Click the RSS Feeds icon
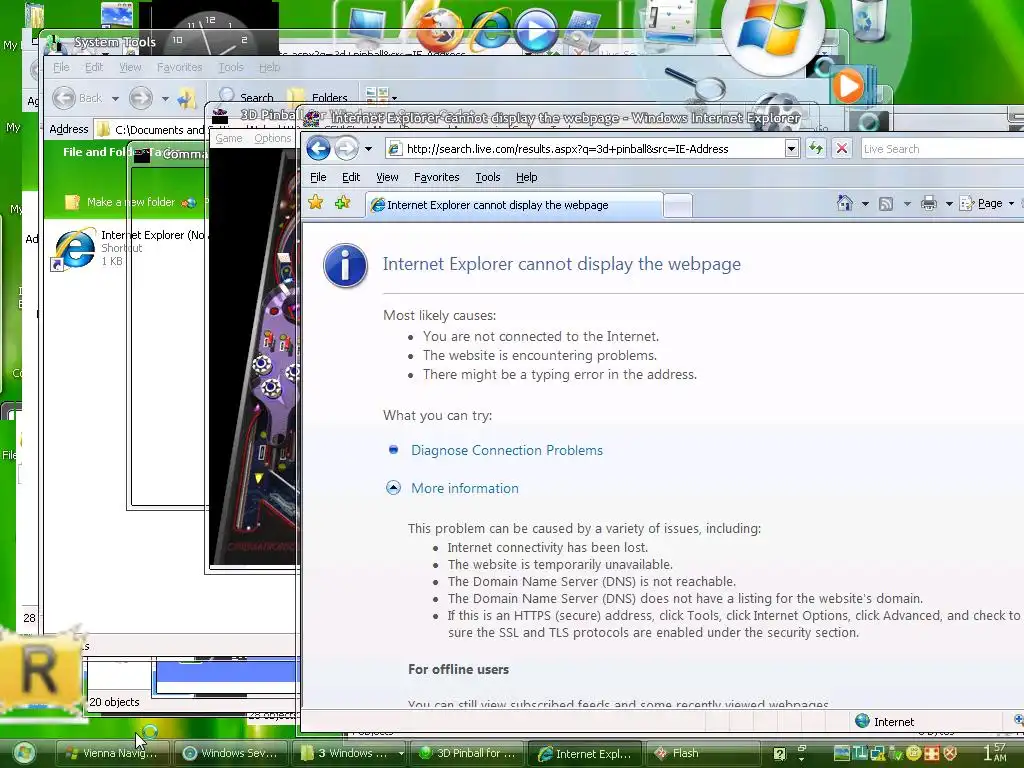The image size is (1024, 768). coord(886,204)
